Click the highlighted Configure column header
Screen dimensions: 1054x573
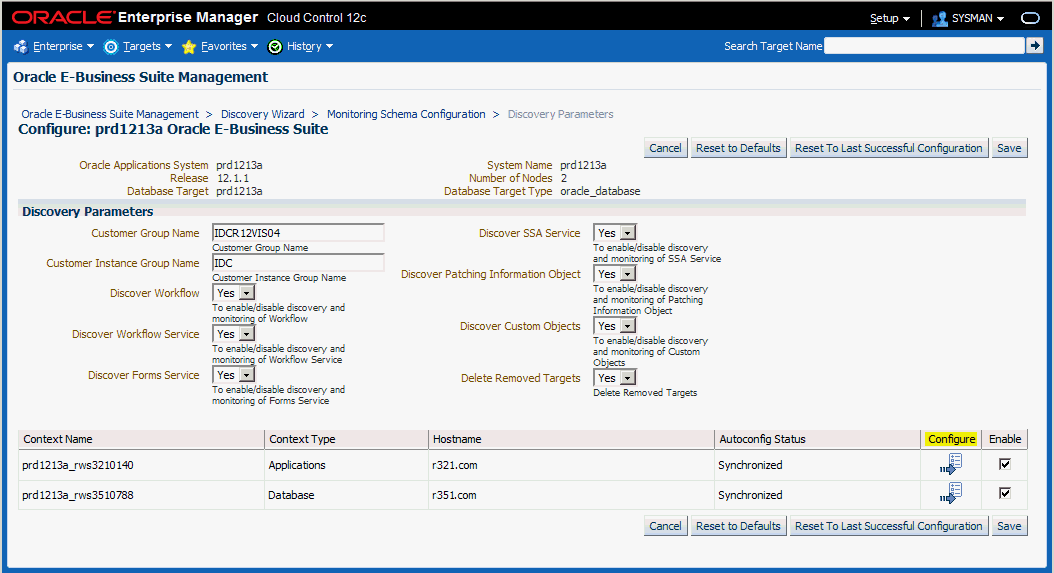951,439
